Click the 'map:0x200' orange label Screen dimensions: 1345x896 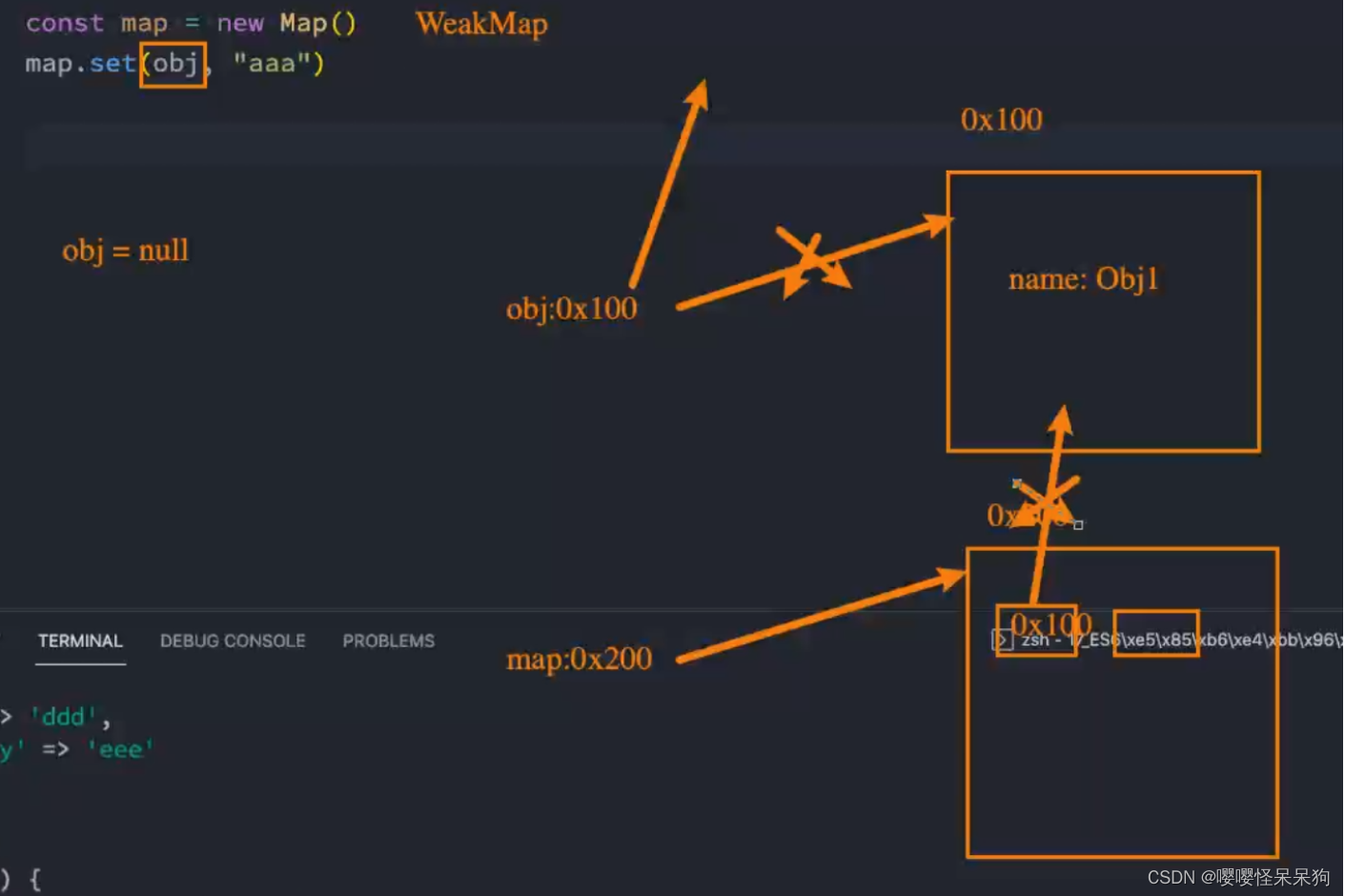pyautogui.click(x=578, y=659)
